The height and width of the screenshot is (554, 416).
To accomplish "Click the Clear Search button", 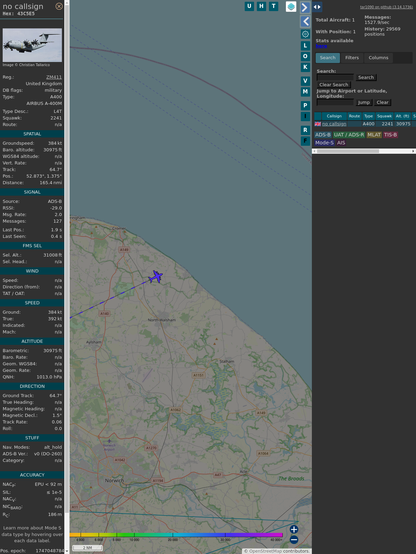I will tap(334, 85).
